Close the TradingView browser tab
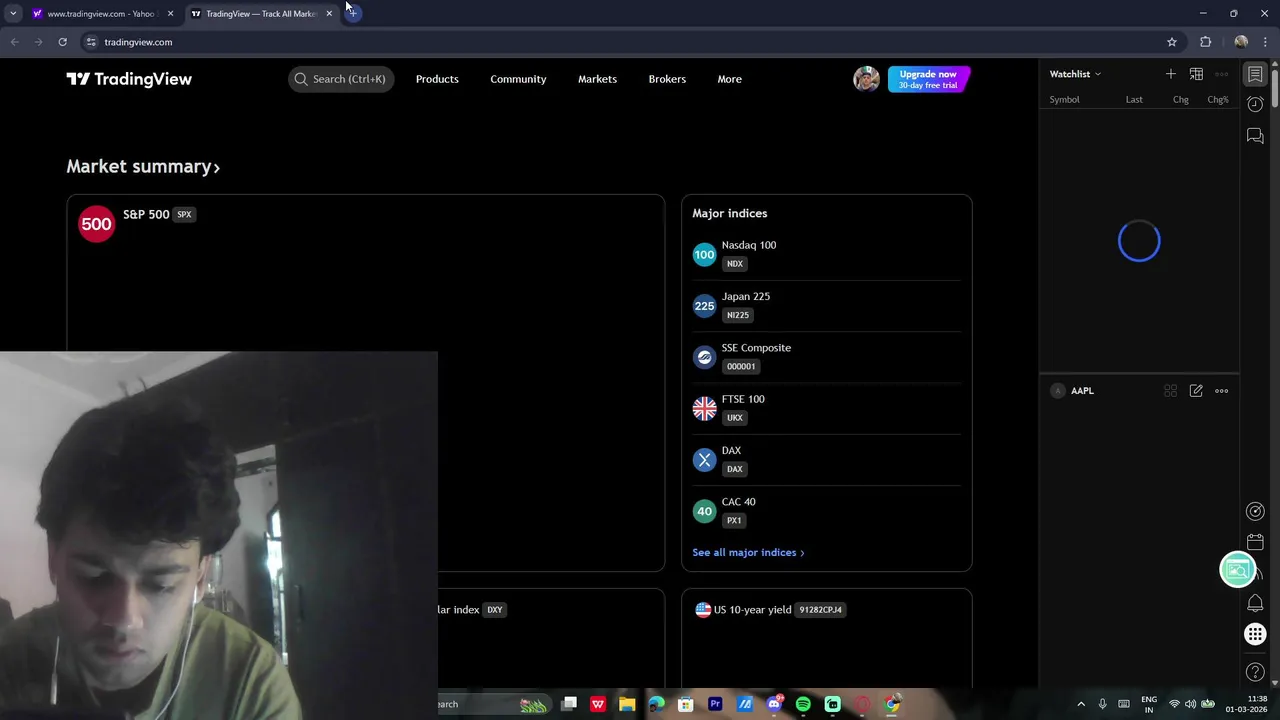This screenshot has width=1280, height=720. coord(329,13)
